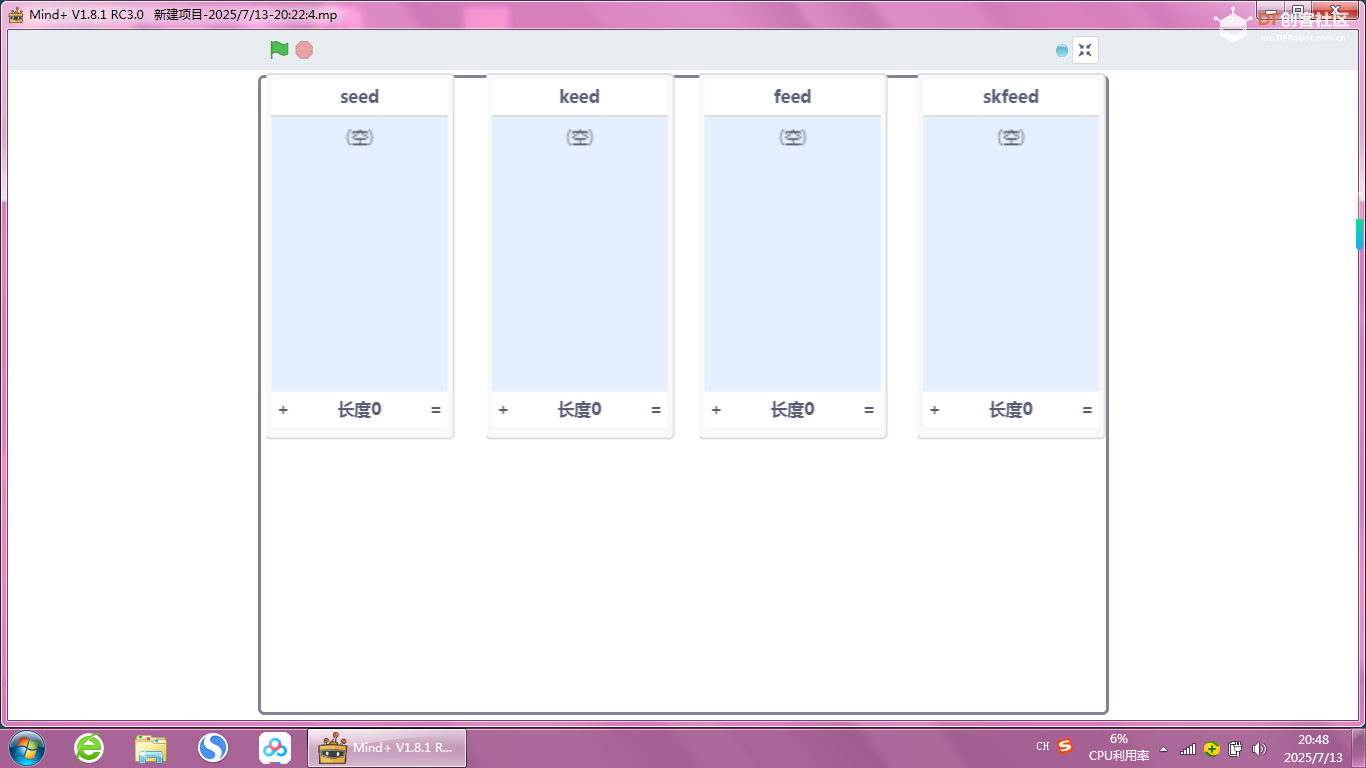Add an item to the feed list
The height and width of the screenshot is (768, 1366).
click(716, 410)
